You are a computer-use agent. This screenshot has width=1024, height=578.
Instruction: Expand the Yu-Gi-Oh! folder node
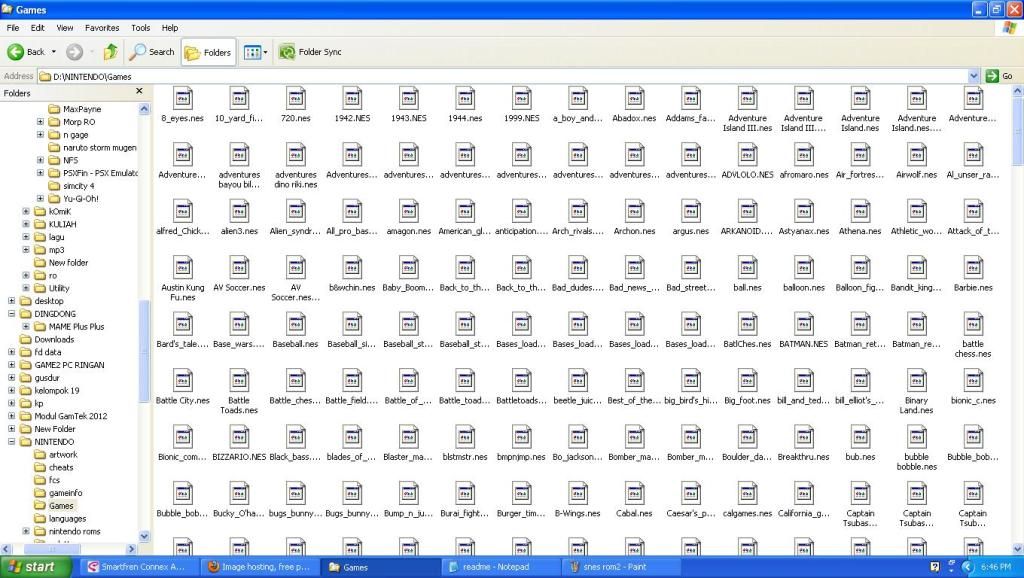40,199
